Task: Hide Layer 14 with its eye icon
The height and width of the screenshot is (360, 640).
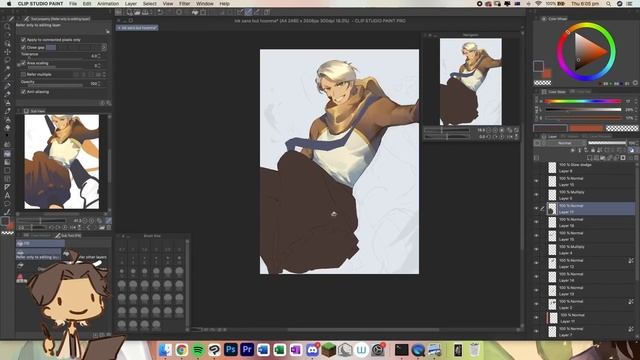Action: coord(536,277)
